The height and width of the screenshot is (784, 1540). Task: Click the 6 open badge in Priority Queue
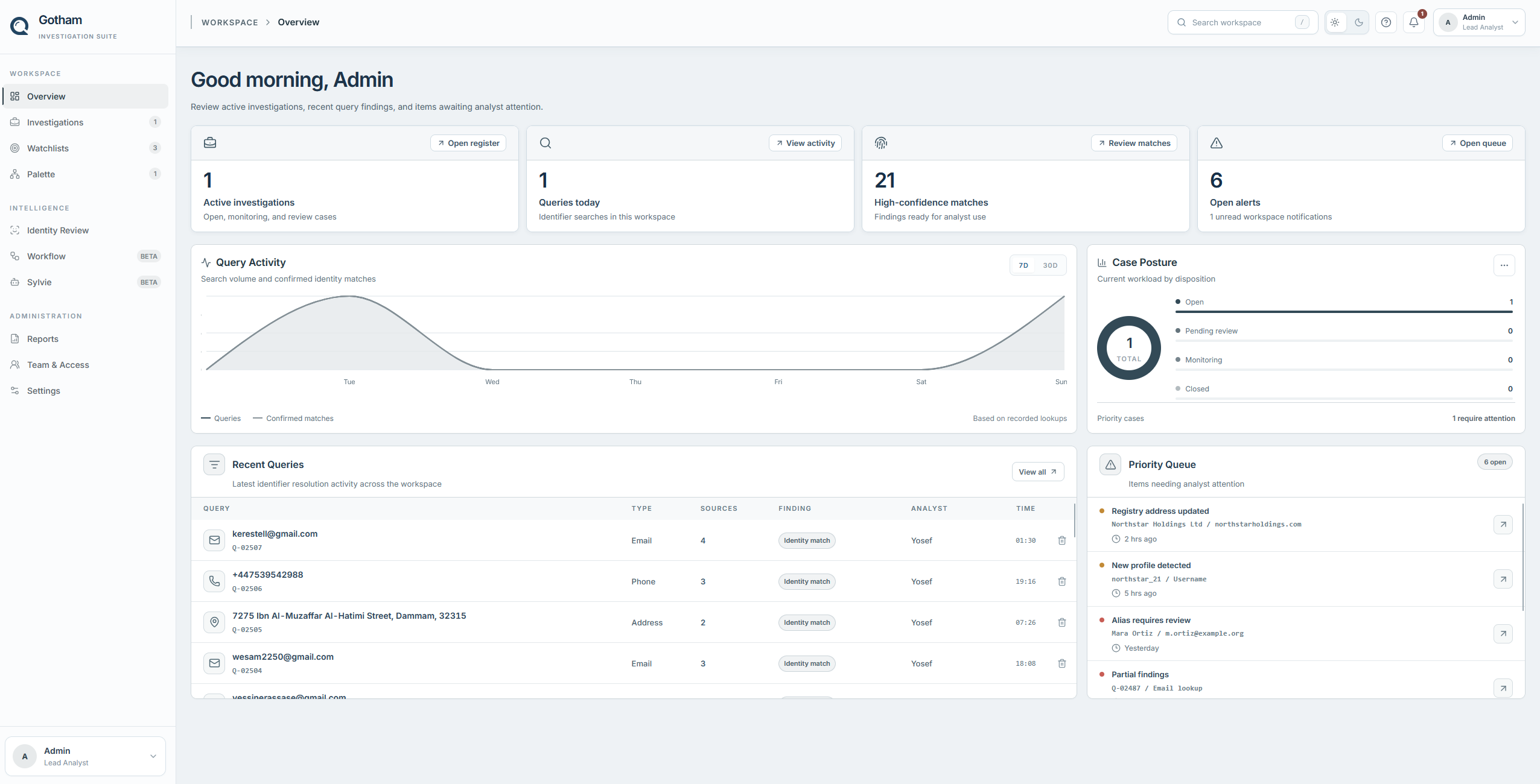pyautogui.click(x=1495, y=462)
